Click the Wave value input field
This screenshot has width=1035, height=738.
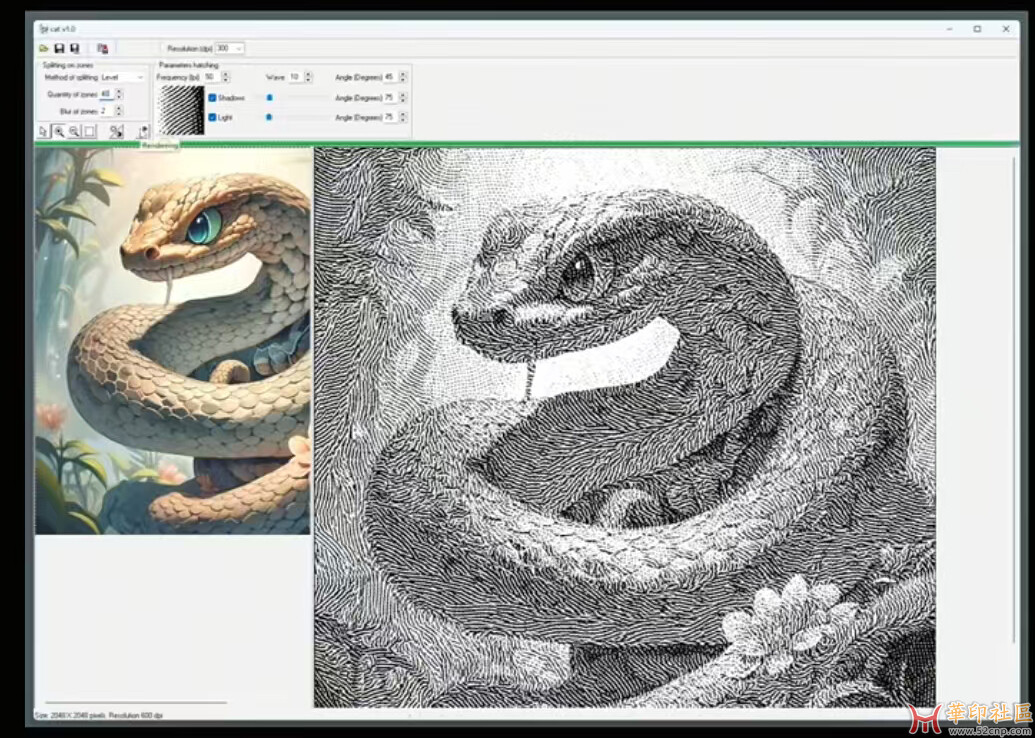tap(295, 77)
